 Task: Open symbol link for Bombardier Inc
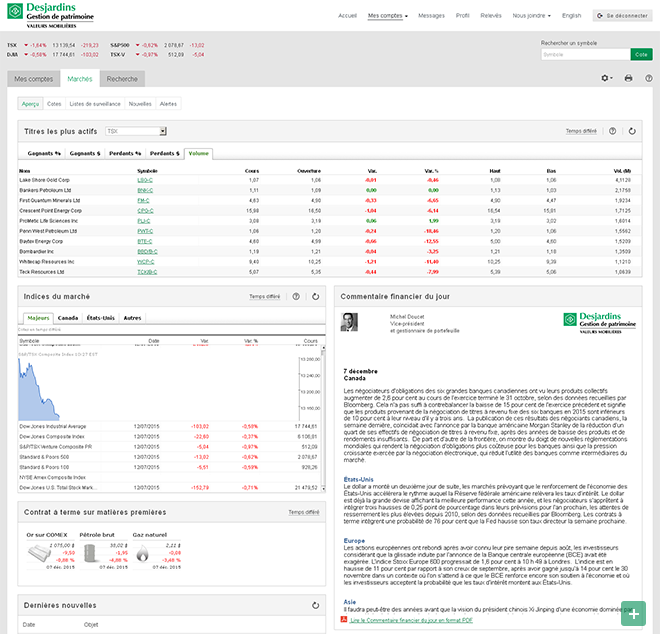click(147, 251)
